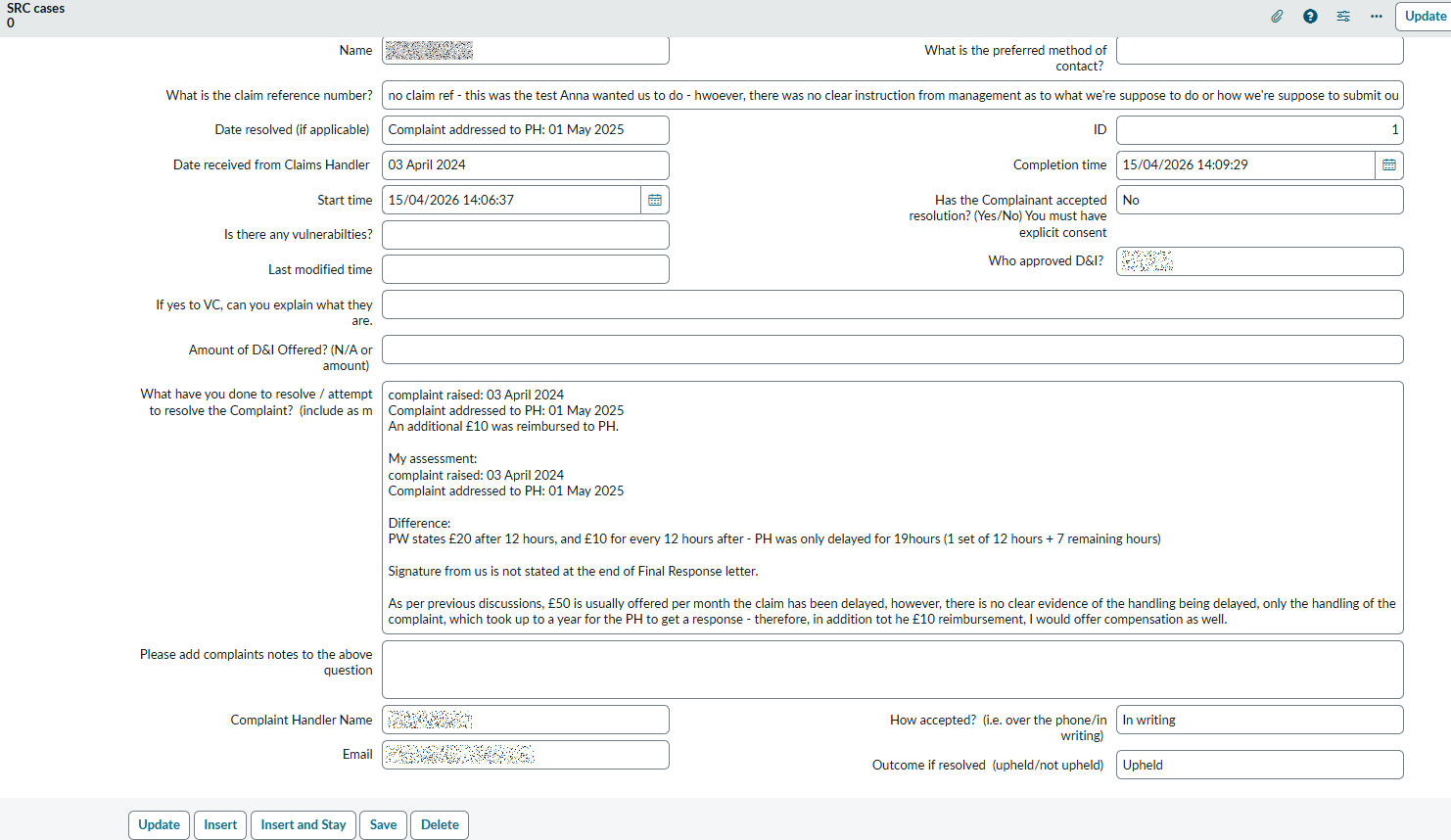The width and height of the screenshot is (1451, 840).
Task: Click the 'Outcome if resolved' label
Action: pos(988,765)
